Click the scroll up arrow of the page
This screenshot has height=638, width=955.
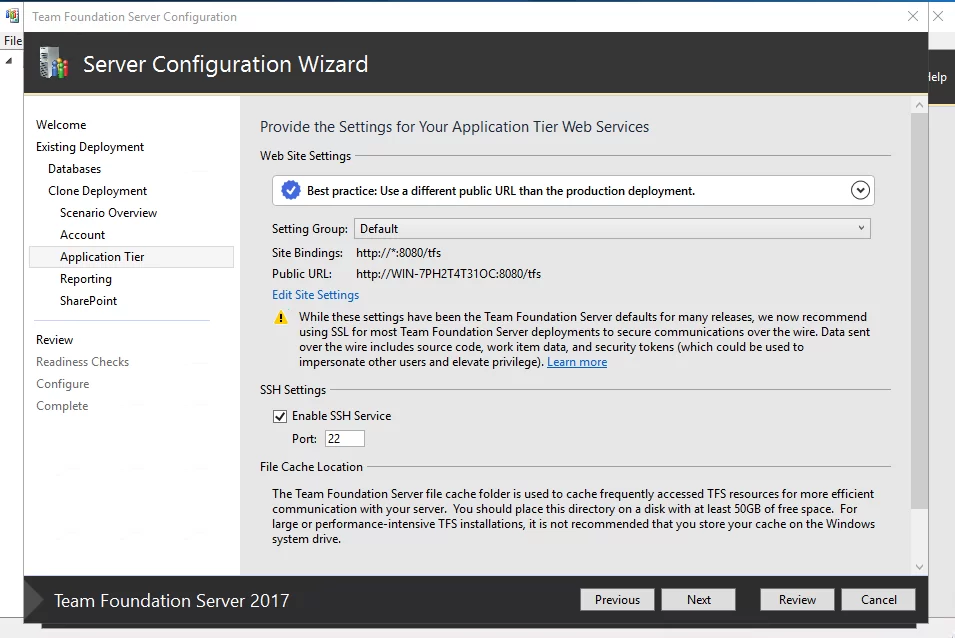[x=920, y=105]
